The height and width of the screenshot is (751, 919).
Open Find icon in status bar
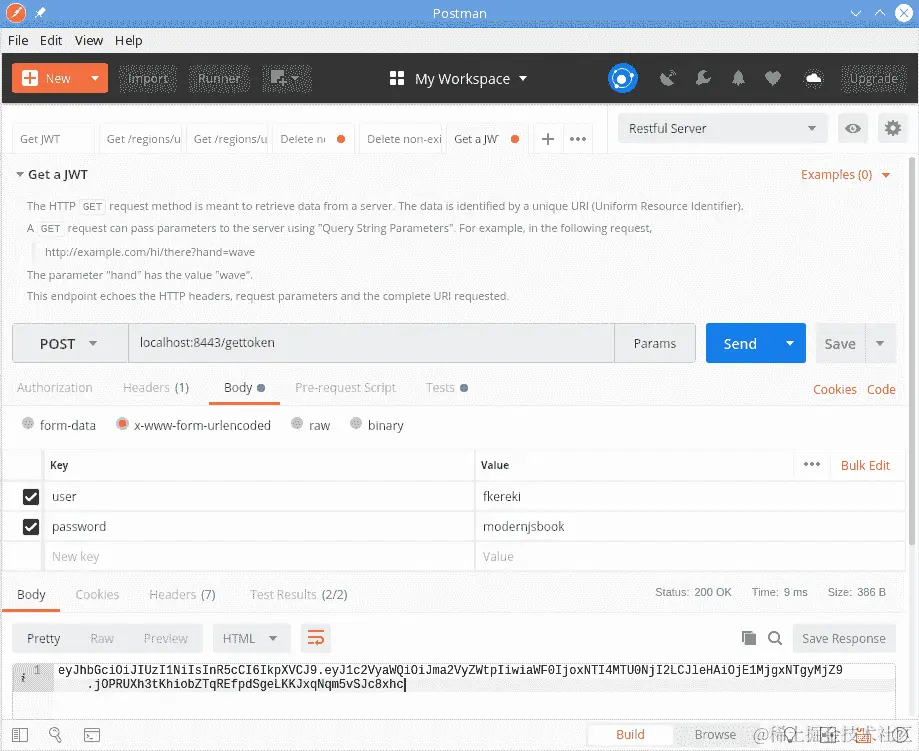(x=55, y=735)
